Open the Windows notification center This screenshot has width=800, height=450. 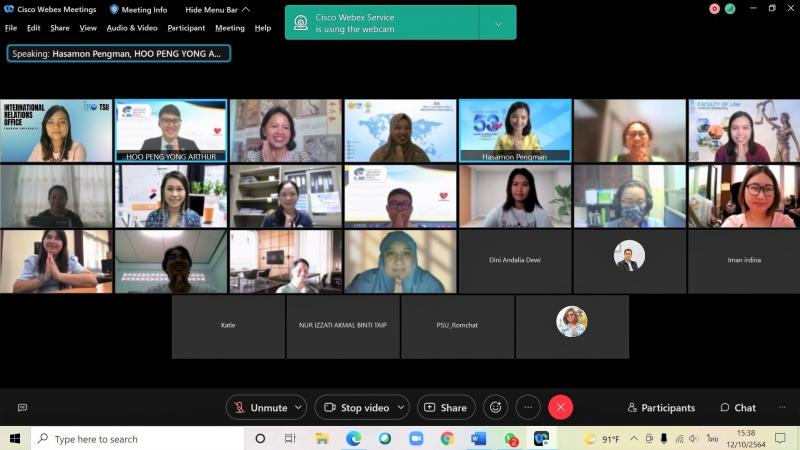pos(780,438)
